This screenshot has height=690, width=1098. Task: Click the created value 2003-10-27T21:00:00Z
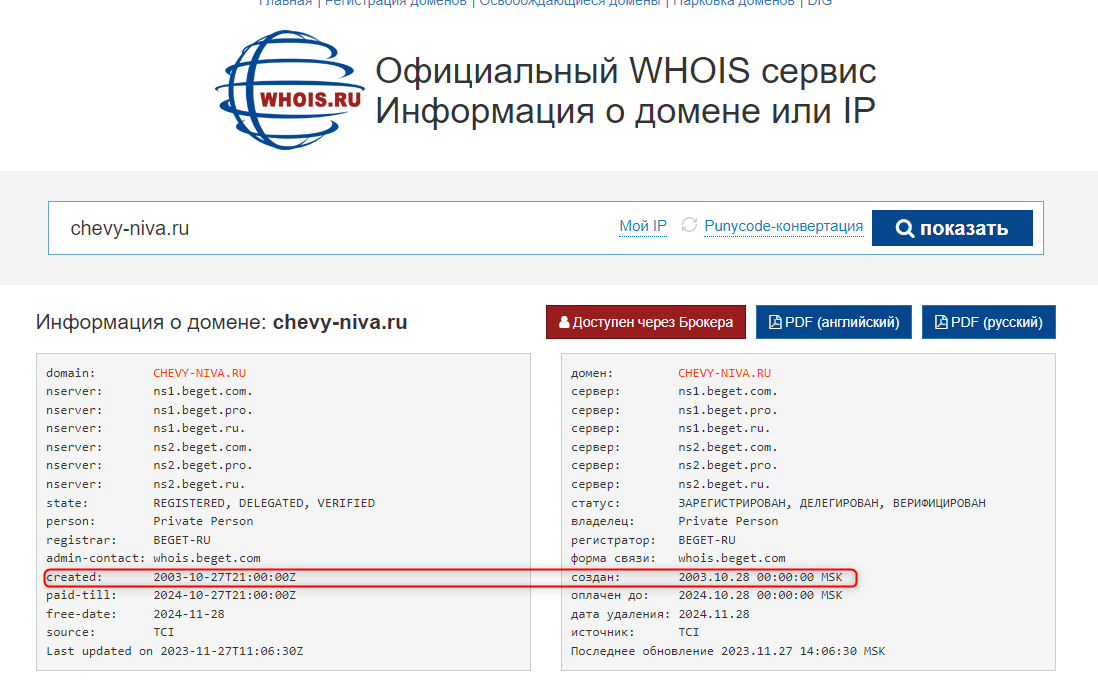[224, 577]
